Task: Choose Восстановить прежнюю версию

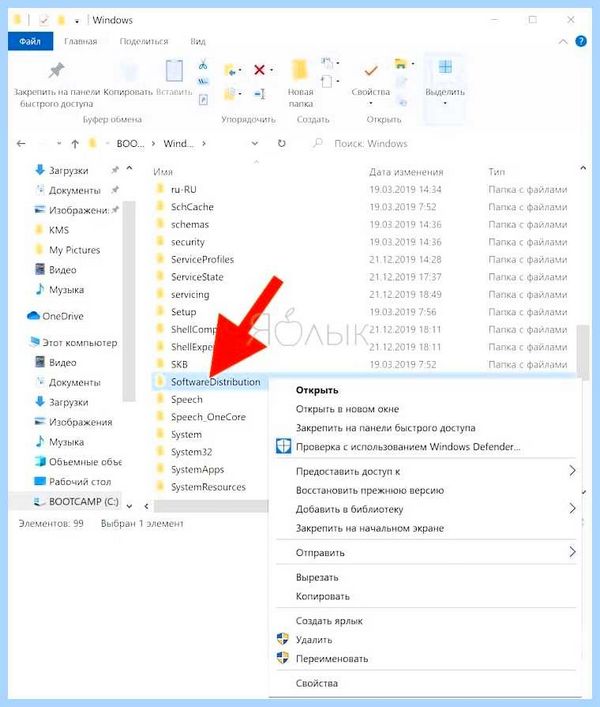Action: (370, 490)
